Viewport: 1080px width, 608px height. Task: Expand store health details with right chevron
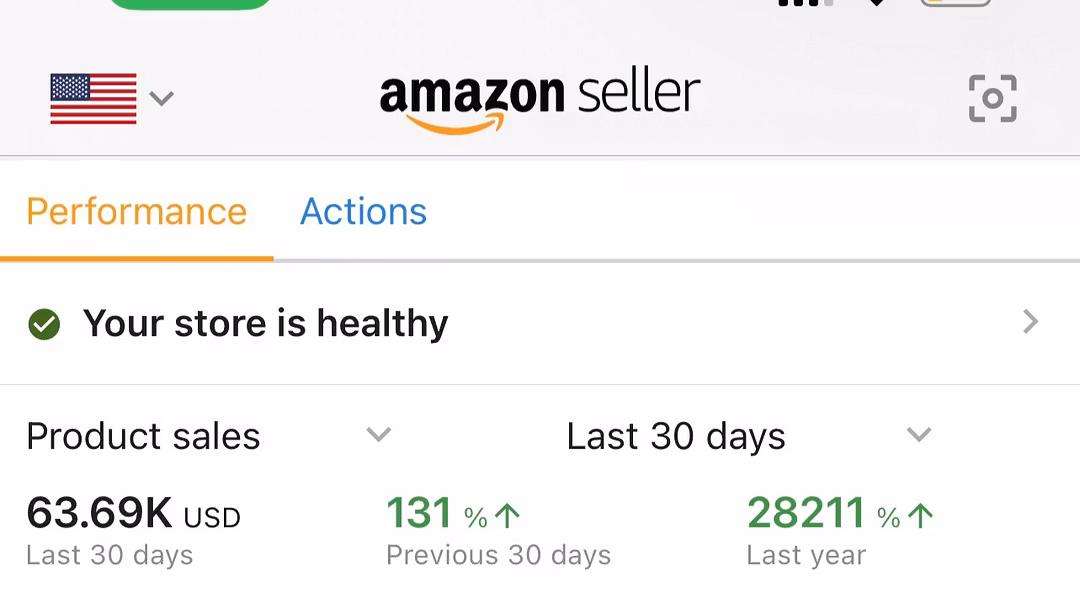pos(1030,322)
